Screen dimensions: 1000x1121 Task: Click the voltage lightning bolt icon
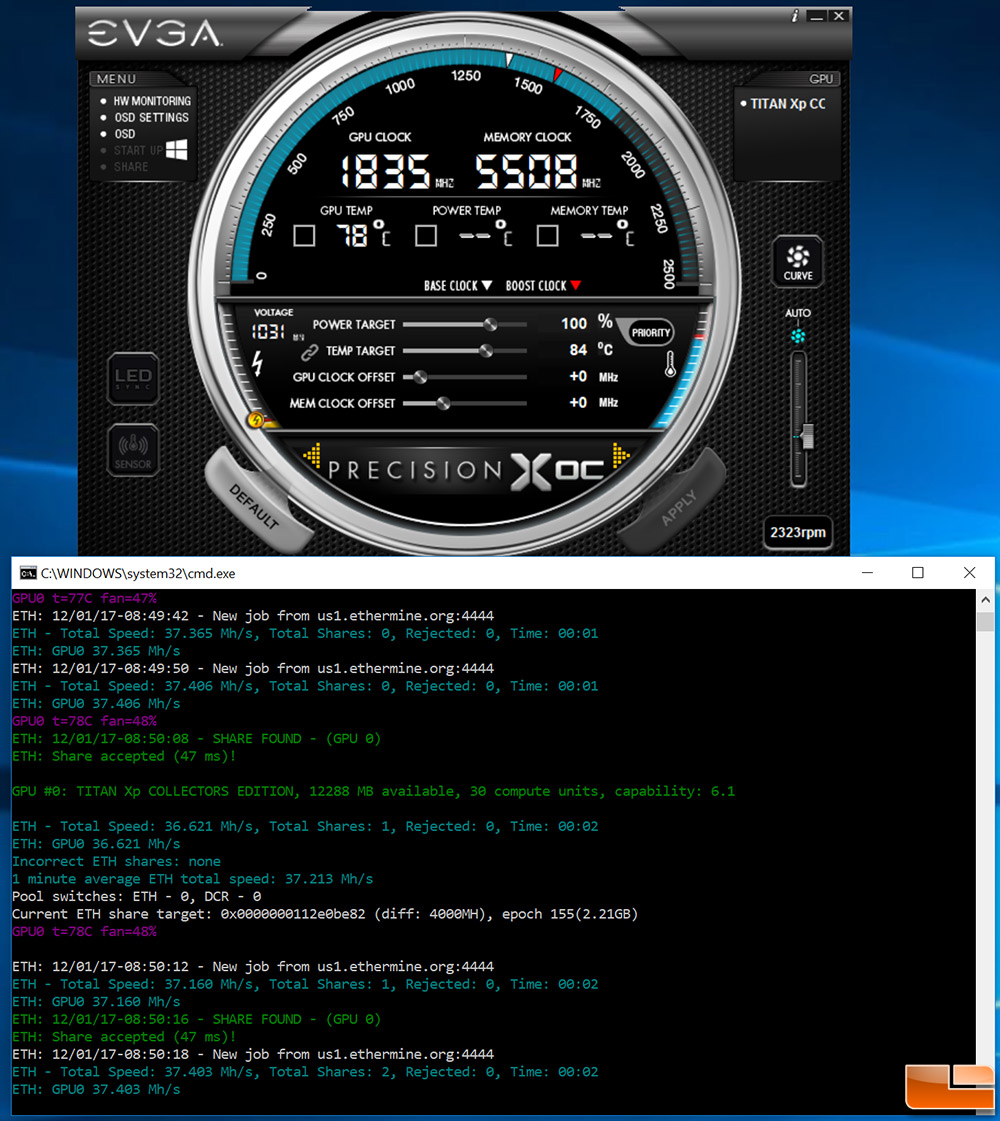257,363
